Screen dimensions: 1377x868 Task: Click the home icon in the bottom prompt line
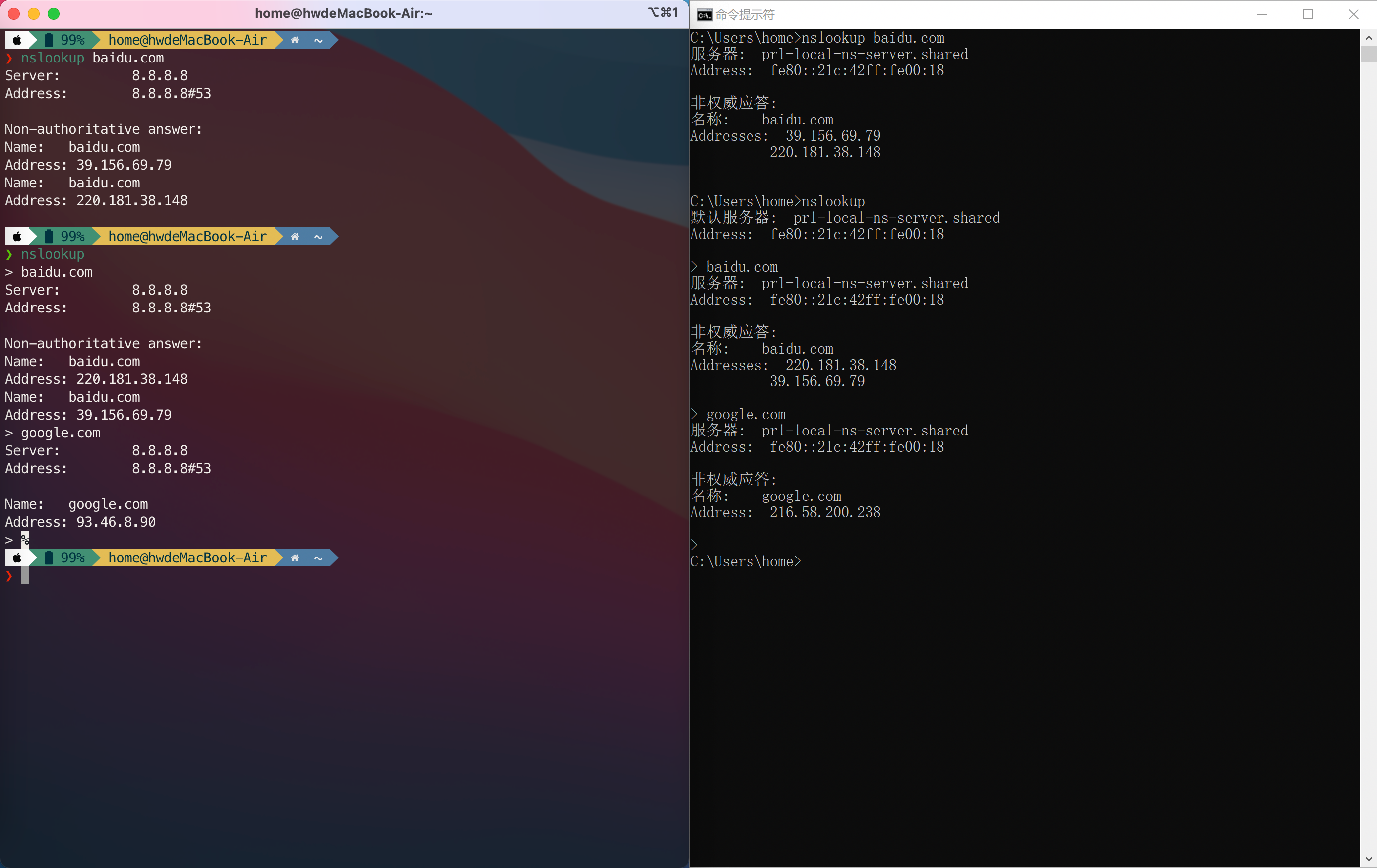pyautogui.click(x=295, y=558)
